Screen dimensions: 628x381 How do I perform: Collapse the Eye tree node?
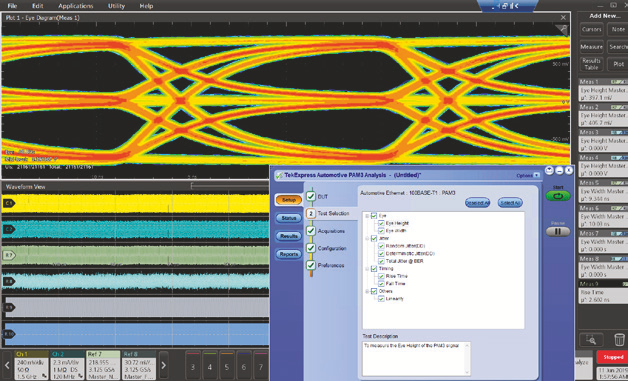367,216
